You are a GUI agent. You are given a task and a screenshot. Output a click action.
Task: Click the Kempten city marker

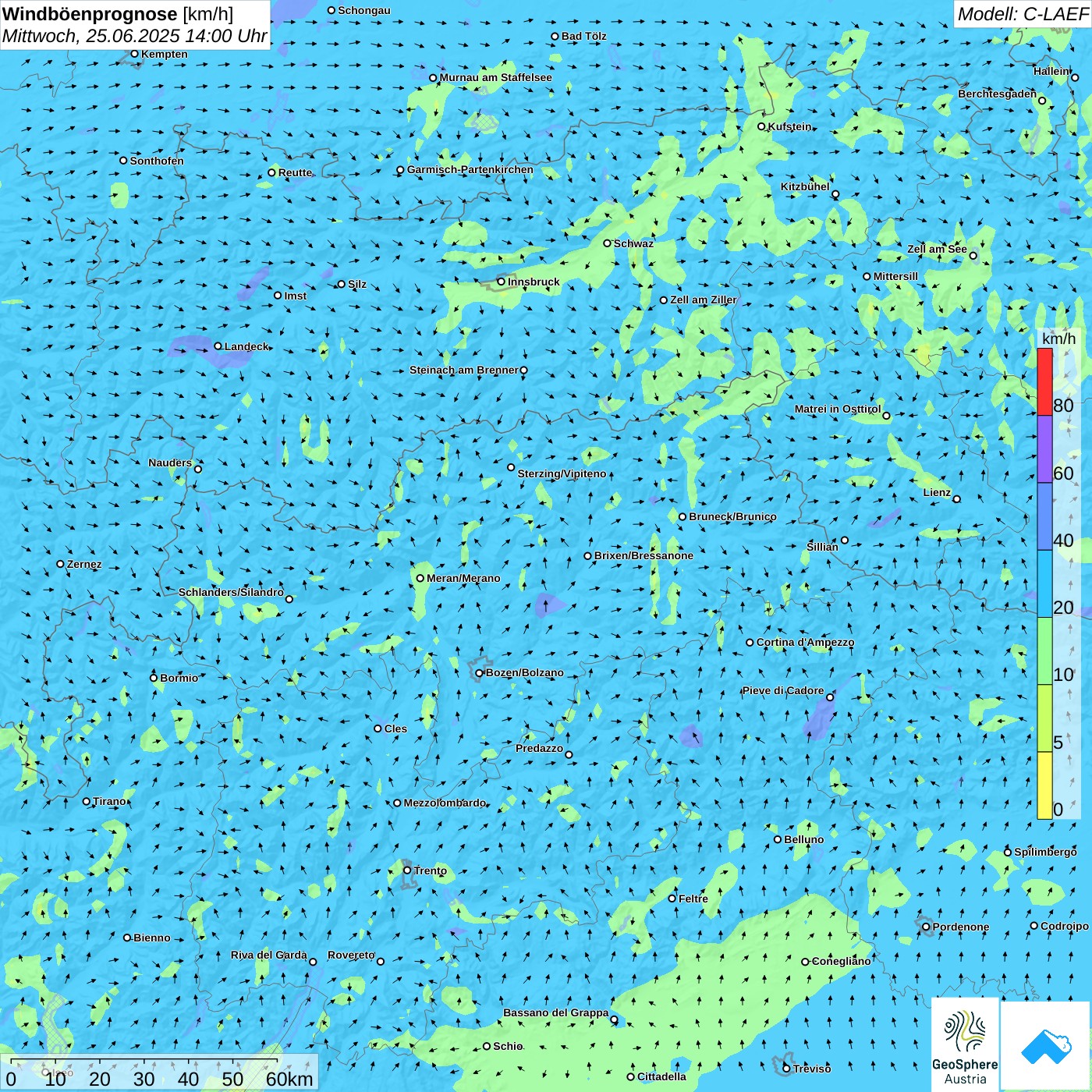coord(134,54)
